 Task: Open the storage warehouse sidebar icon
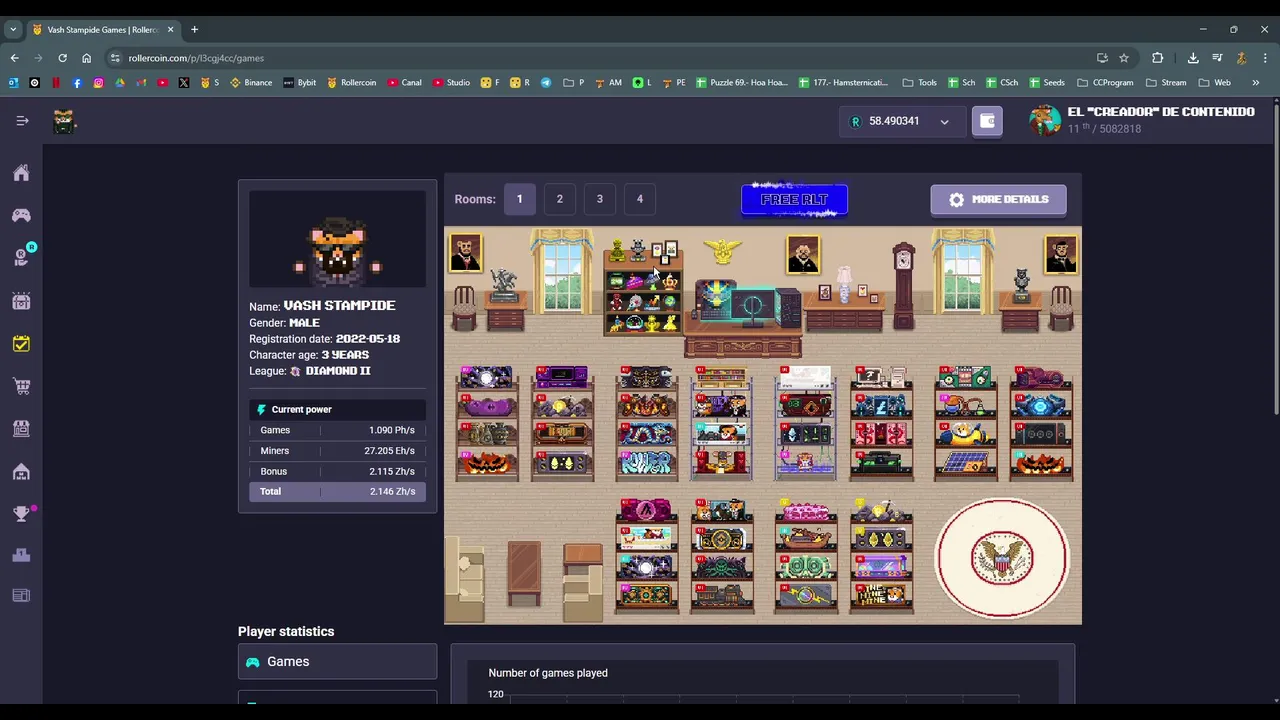tap(21, 471)
